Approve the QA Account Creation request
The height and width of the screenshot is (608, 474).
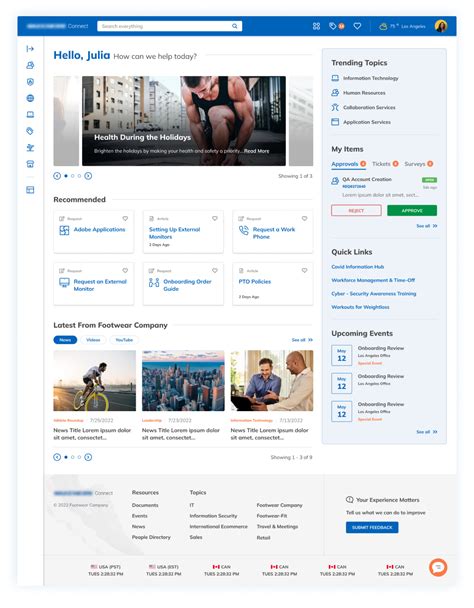(412, 211)
